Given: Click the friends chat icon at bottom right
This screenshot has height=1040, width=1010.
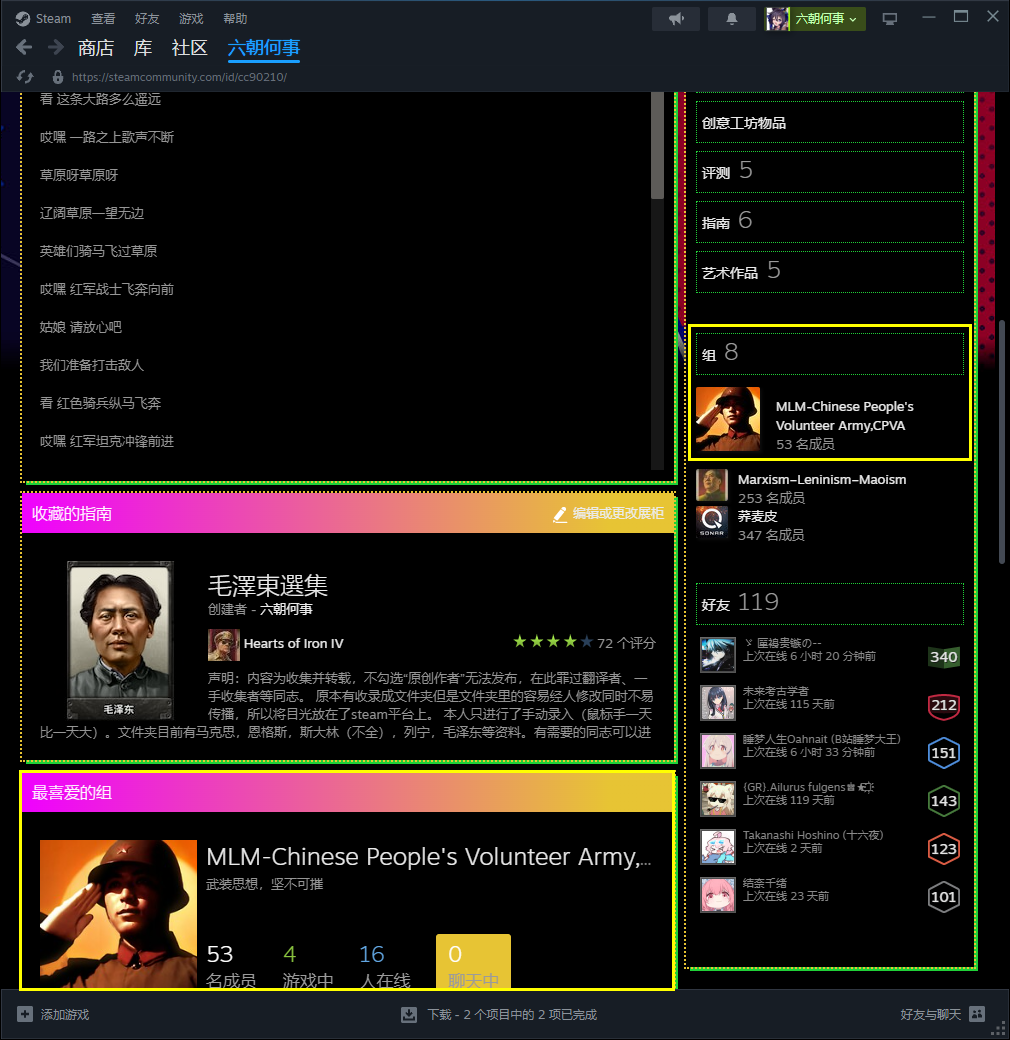Looking at the screenshot, I should coord(977,1014).
